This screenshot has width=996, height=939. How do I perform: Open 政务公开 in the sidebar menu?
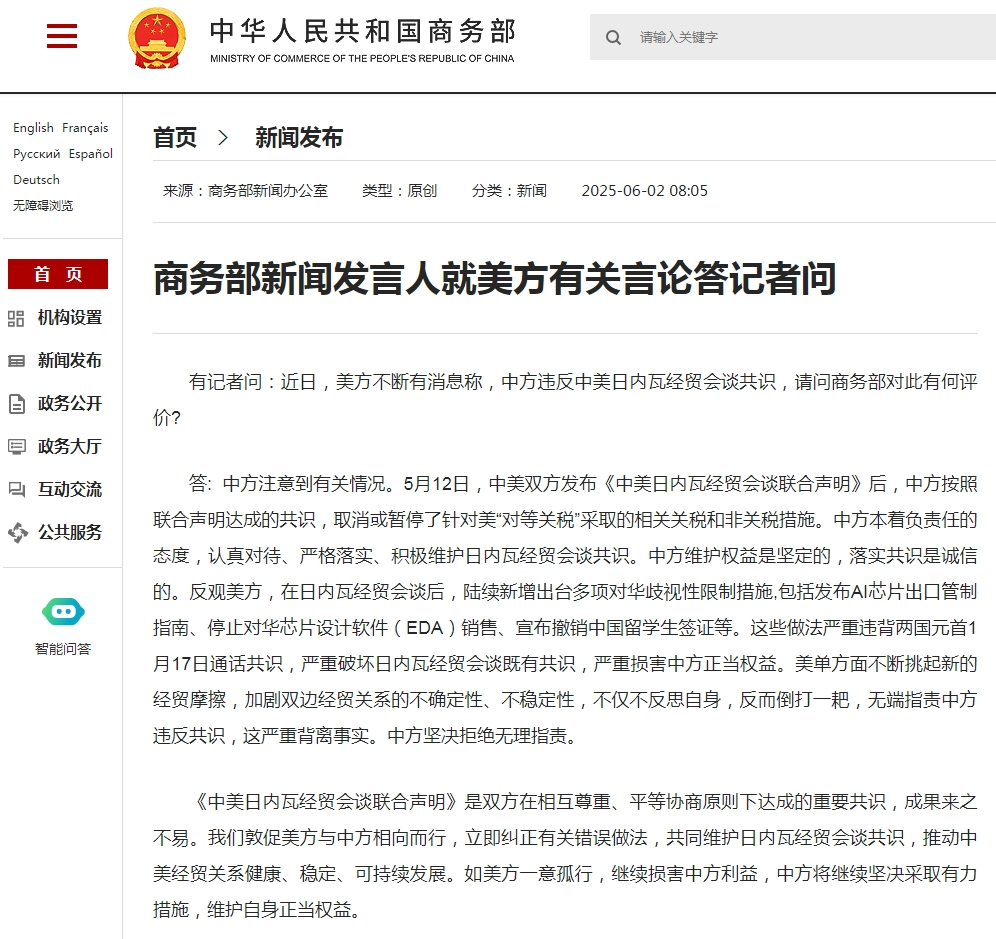(70, 404)
